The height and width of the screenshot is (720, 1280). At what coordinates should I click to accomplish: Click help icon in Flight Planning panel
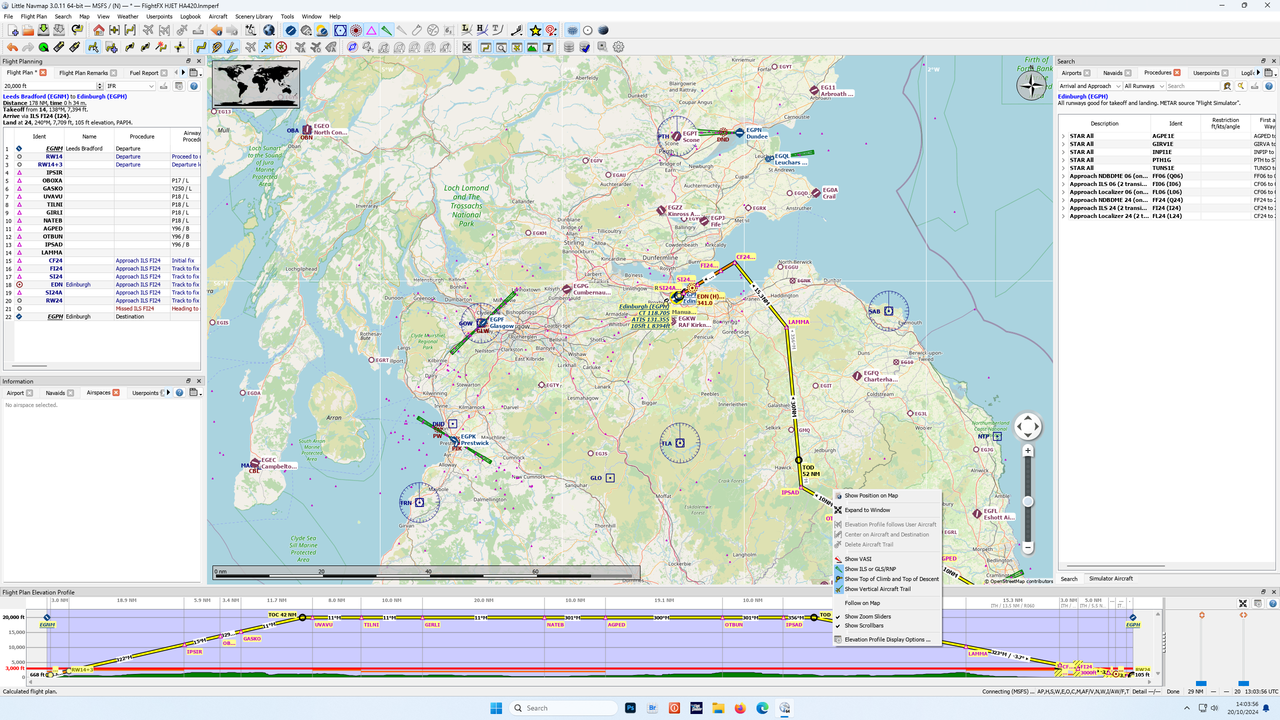[x=193, y=86]
